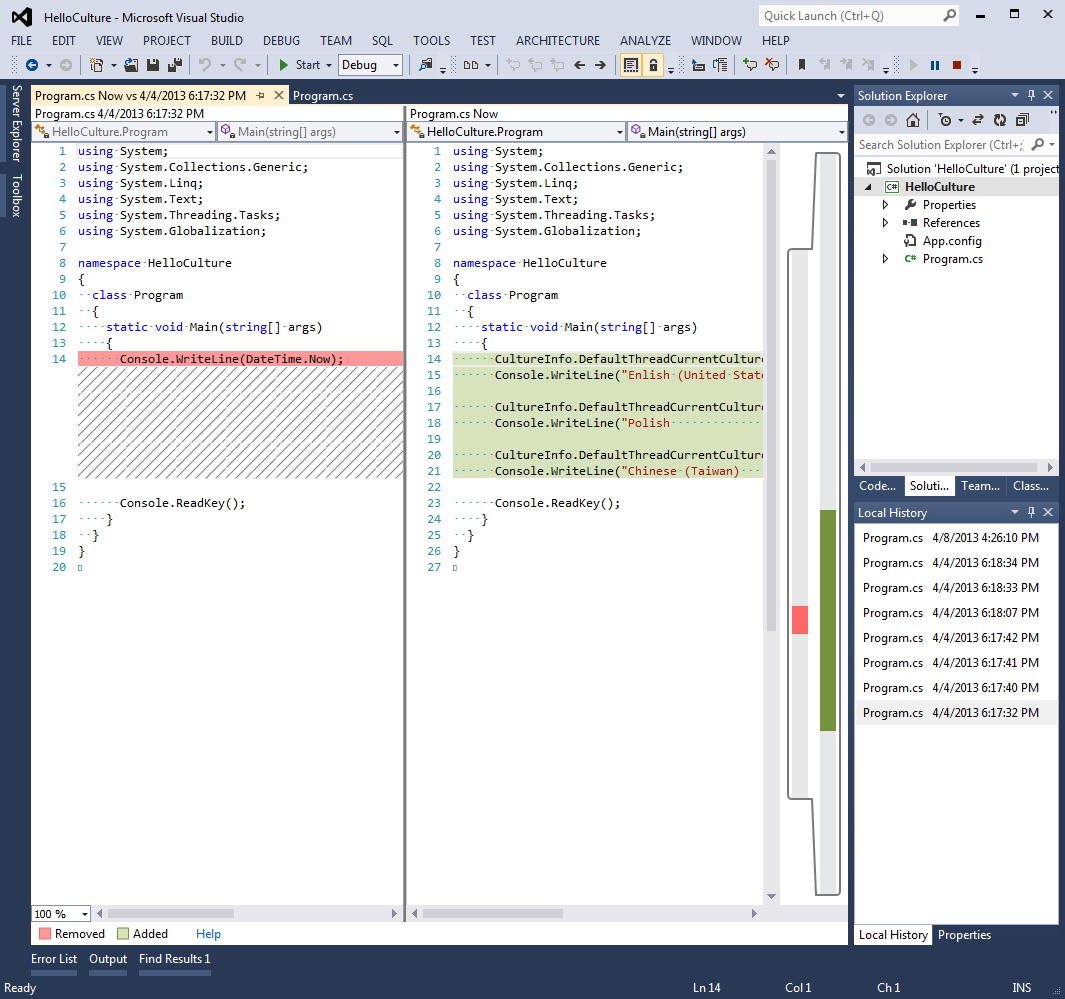The height and width of the screenshot is (999, 1065).
Task: Click Sync with Active Document icon
Action: click(x=978, y=120)
